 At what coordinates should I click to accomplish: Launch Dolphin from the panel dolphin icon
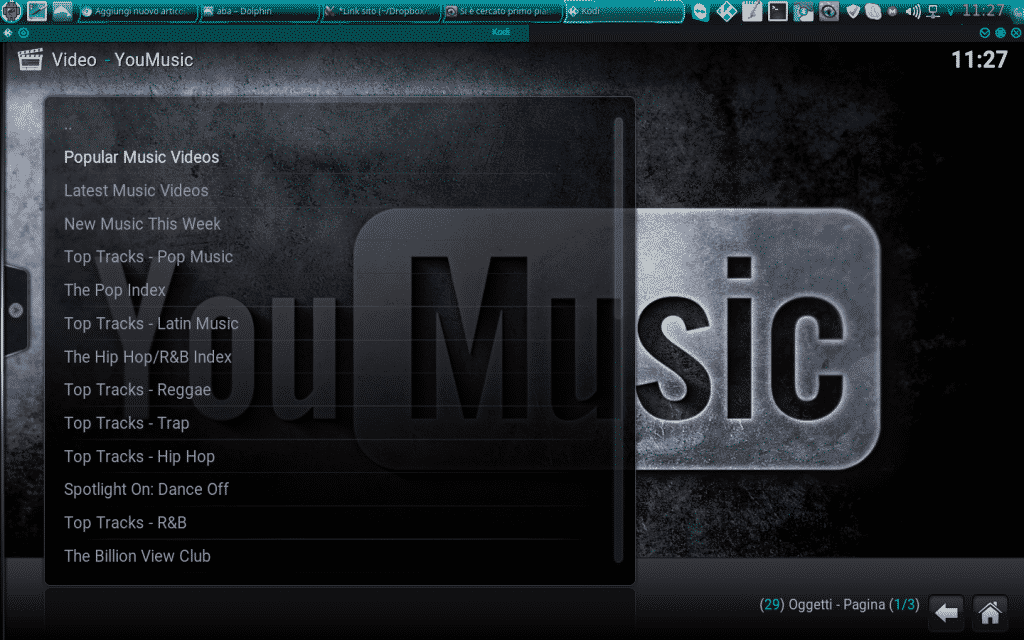(x=62, y=11)
